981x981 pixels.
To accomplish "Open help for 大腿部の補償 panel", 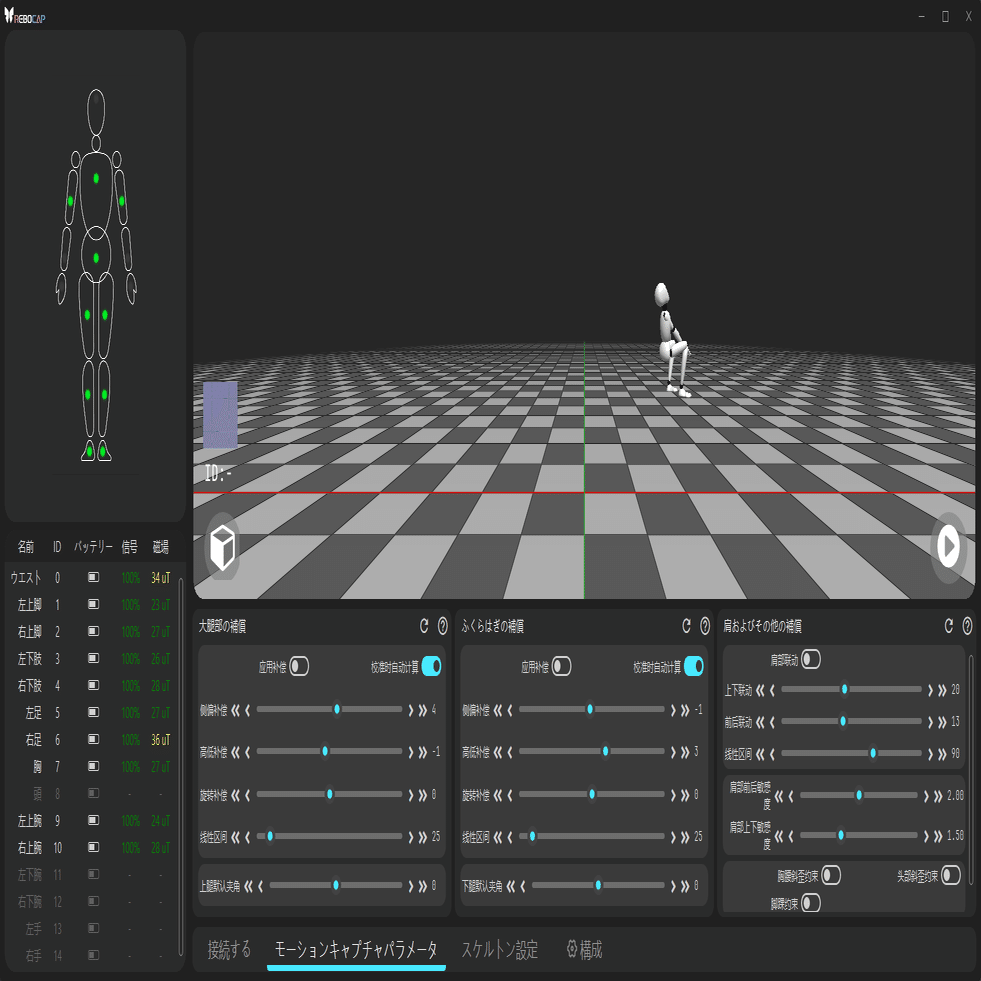I will click(442, 626).
